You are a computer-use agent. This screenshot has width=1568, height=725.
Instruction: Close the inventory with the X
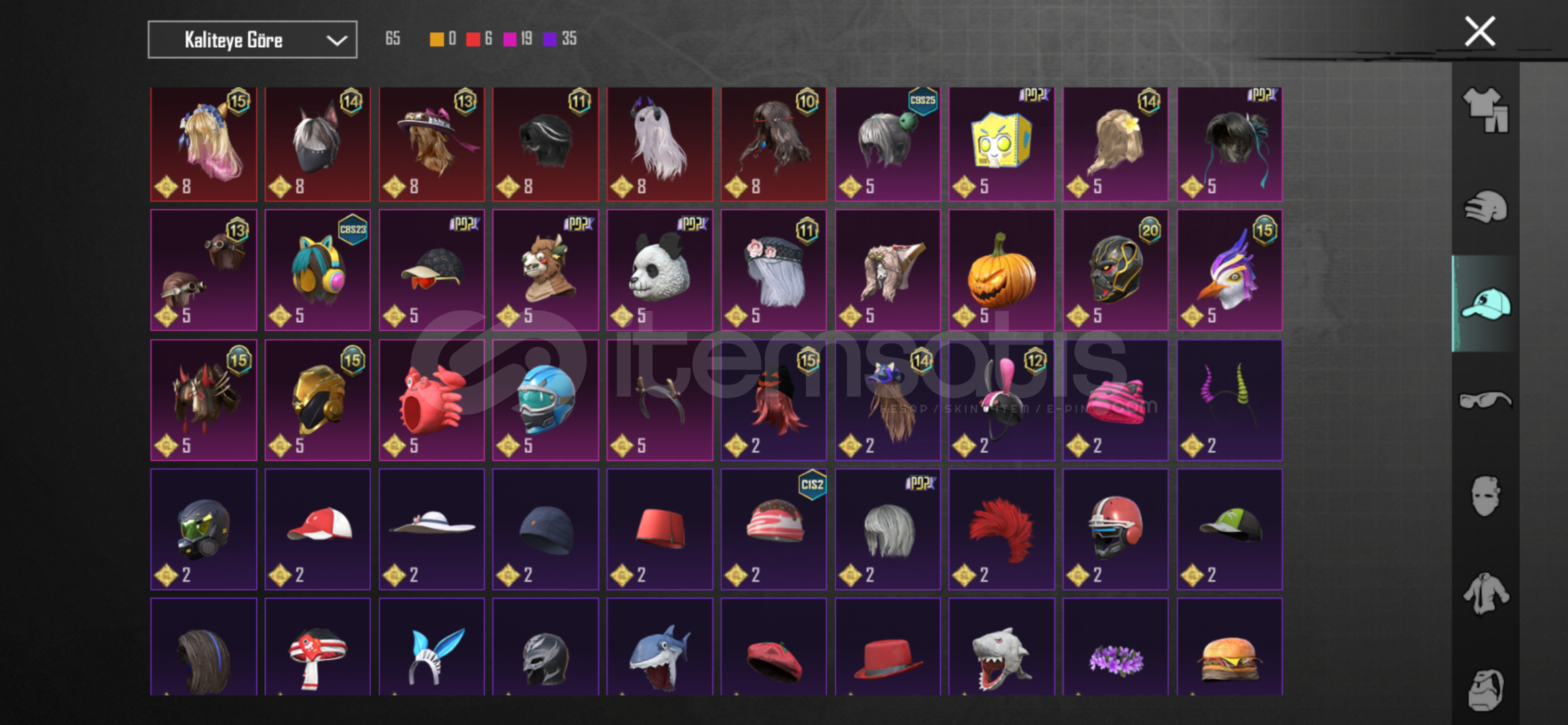click(1479, 31)
